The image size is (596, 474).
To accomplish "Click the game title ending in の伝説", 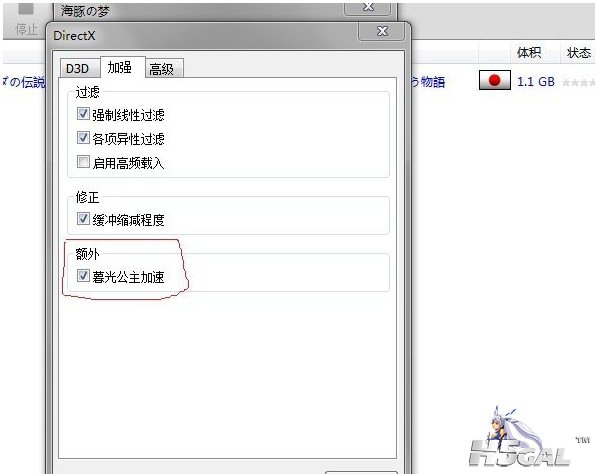I will [24, 81].
